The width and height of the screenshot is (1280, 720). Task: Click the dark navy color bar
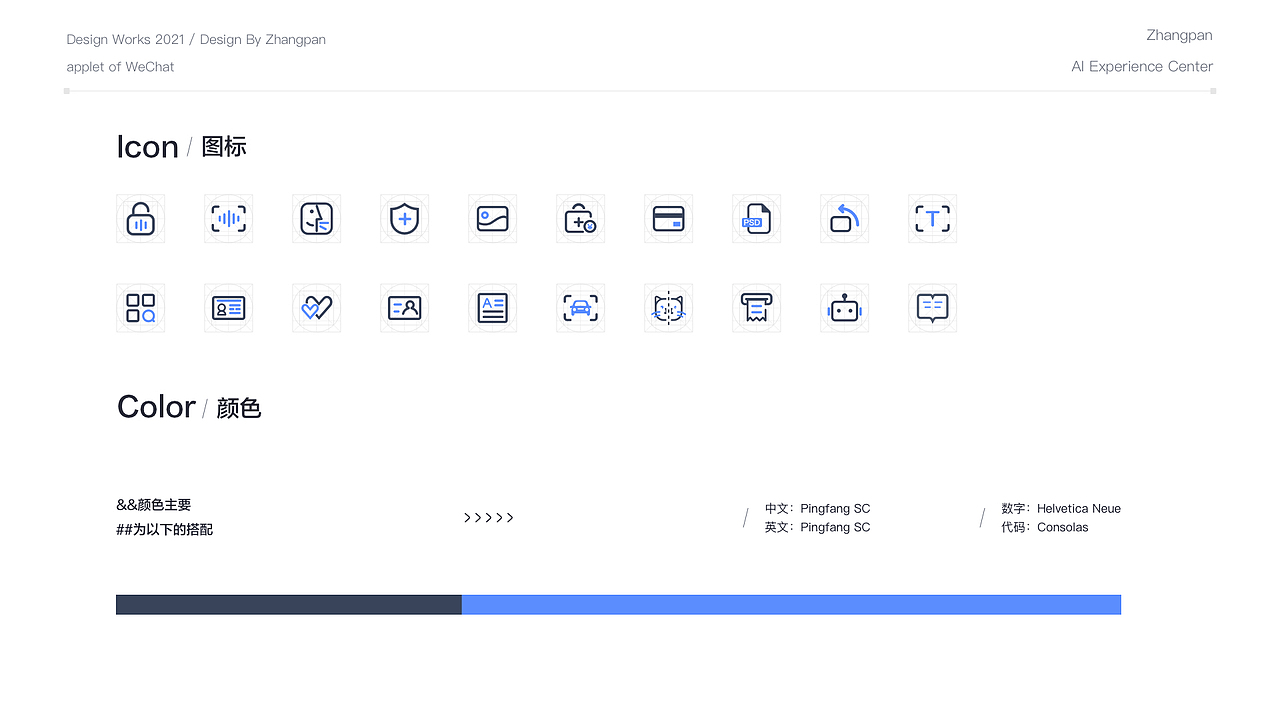(289, 605)
